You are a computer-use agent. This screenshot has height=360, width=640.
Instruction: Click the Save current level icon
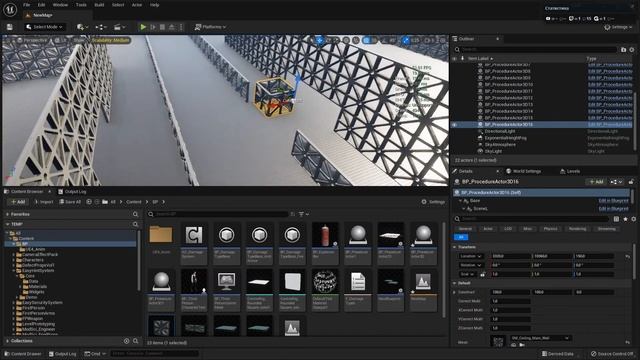(9, 27)
